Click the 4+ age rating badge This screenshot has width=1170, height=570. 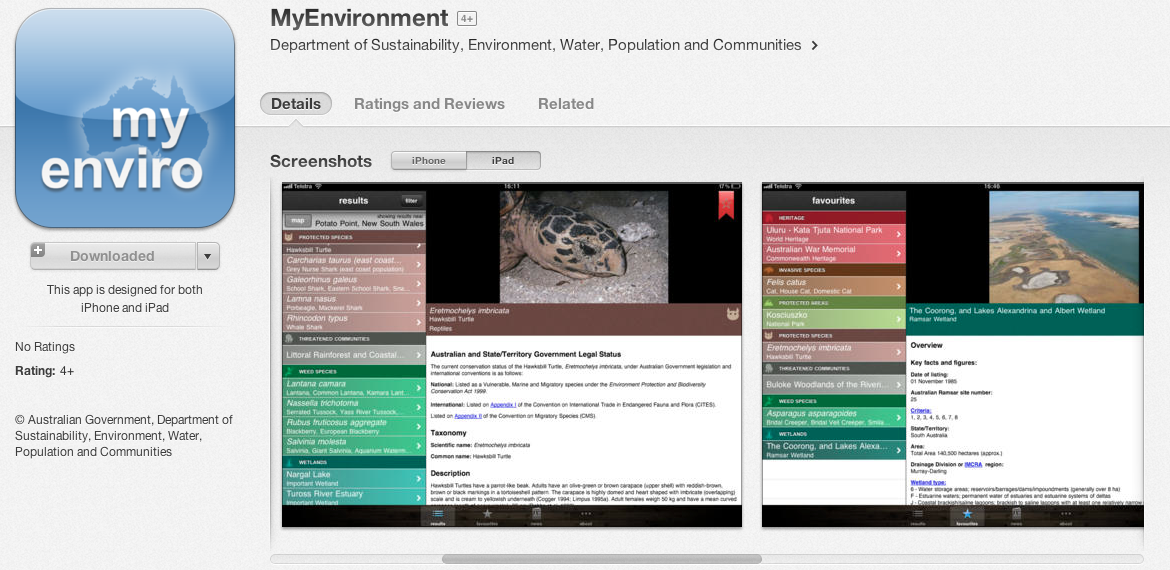467,19
